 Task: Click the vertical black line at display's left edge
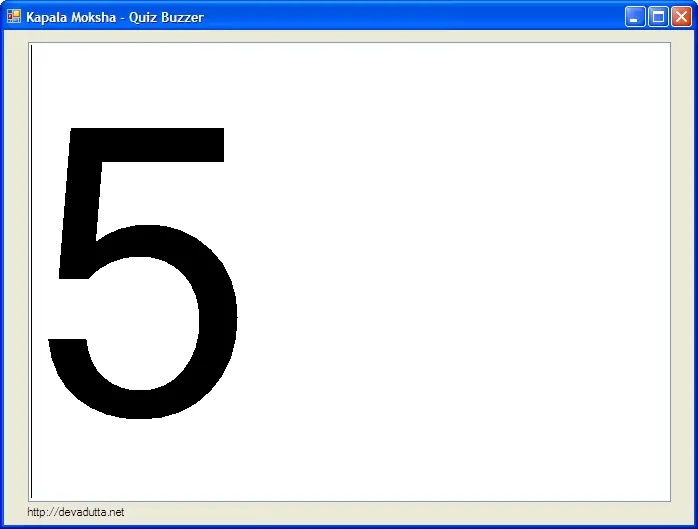tap(31, 270)
